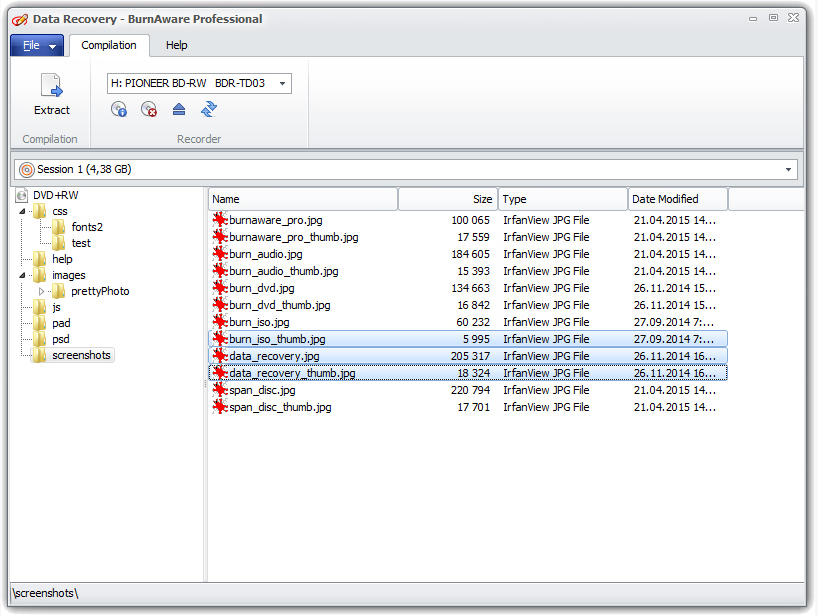818x616 pixels.
Task: Expand the prettyPhoto folder node
Action: (41, 292)
